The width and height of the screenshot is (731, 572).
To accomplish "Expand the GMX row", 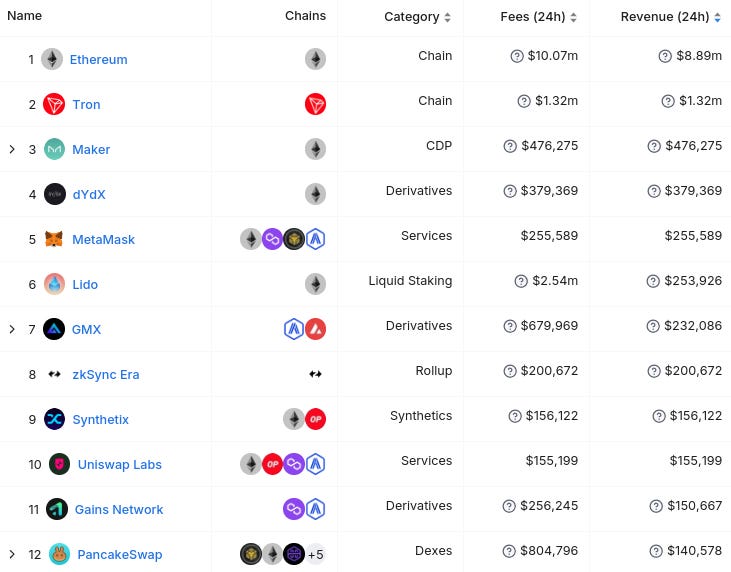I will click(x=12, y=329).
